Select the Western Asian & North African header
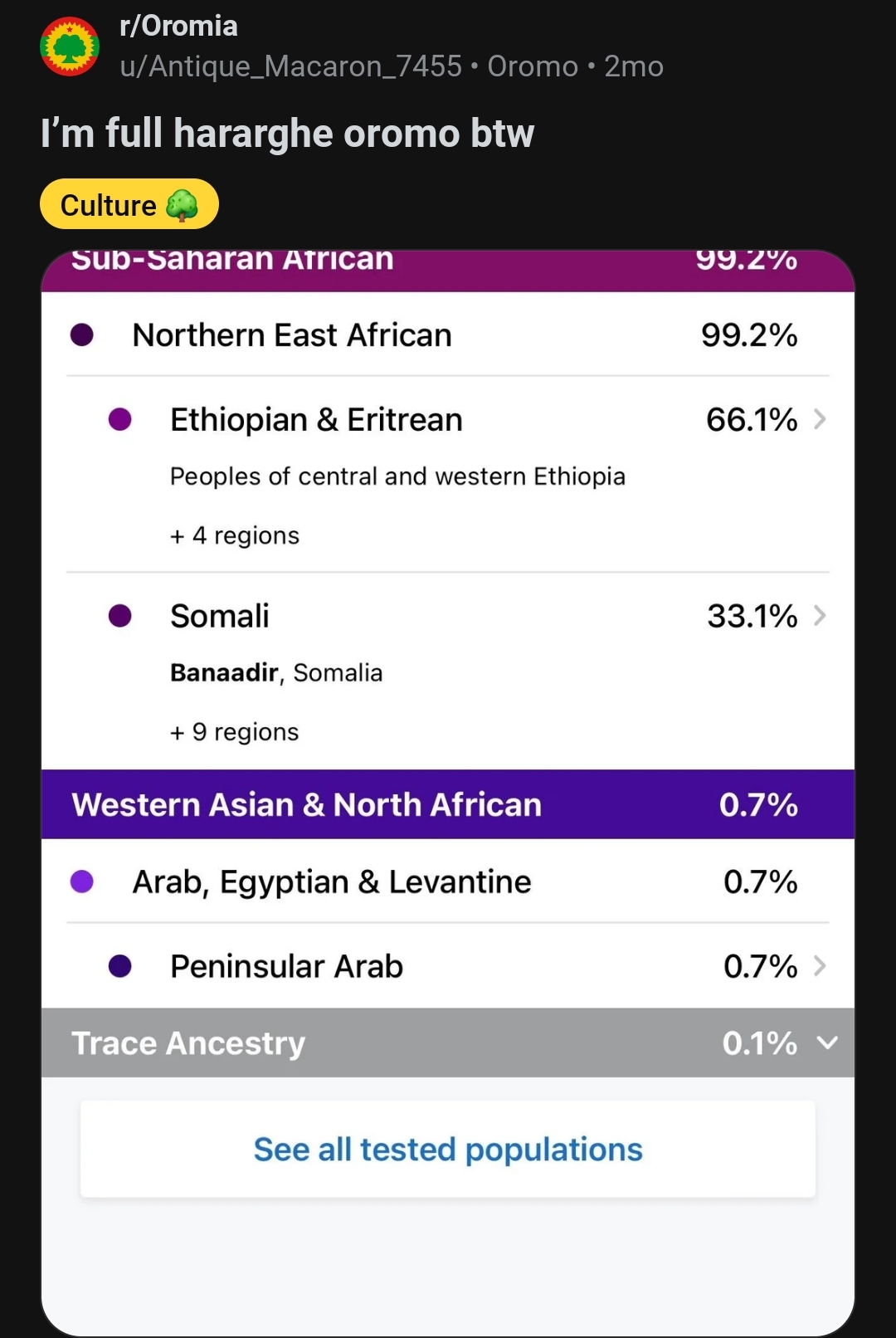The width and height of the screenshot is (896, 1338). tap(307, 805)
